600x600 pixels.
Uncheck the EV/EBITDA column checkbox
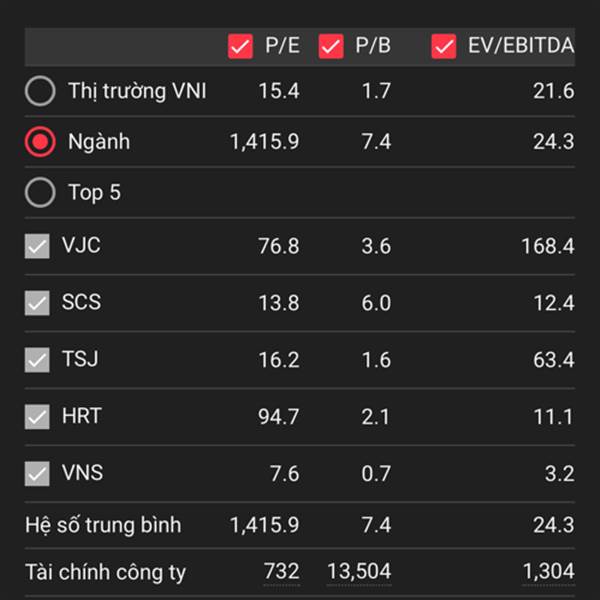[444, 46]
